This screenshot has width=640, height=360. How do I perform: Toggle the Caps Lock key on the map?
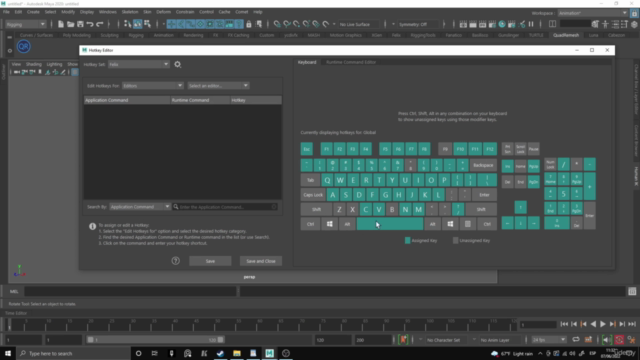(x=313, y=195)
